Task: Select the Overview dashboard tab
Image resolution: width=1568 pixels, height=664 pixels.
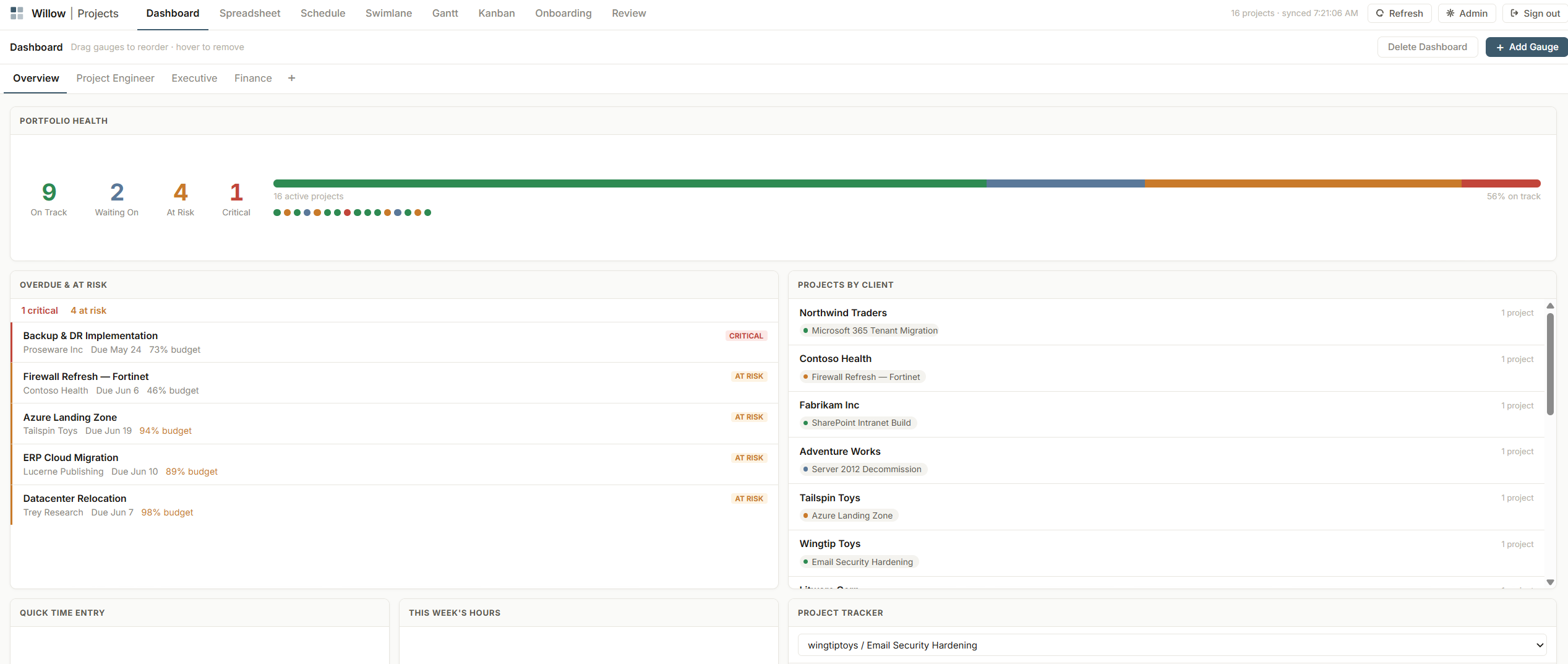Action: coord(36,78)
